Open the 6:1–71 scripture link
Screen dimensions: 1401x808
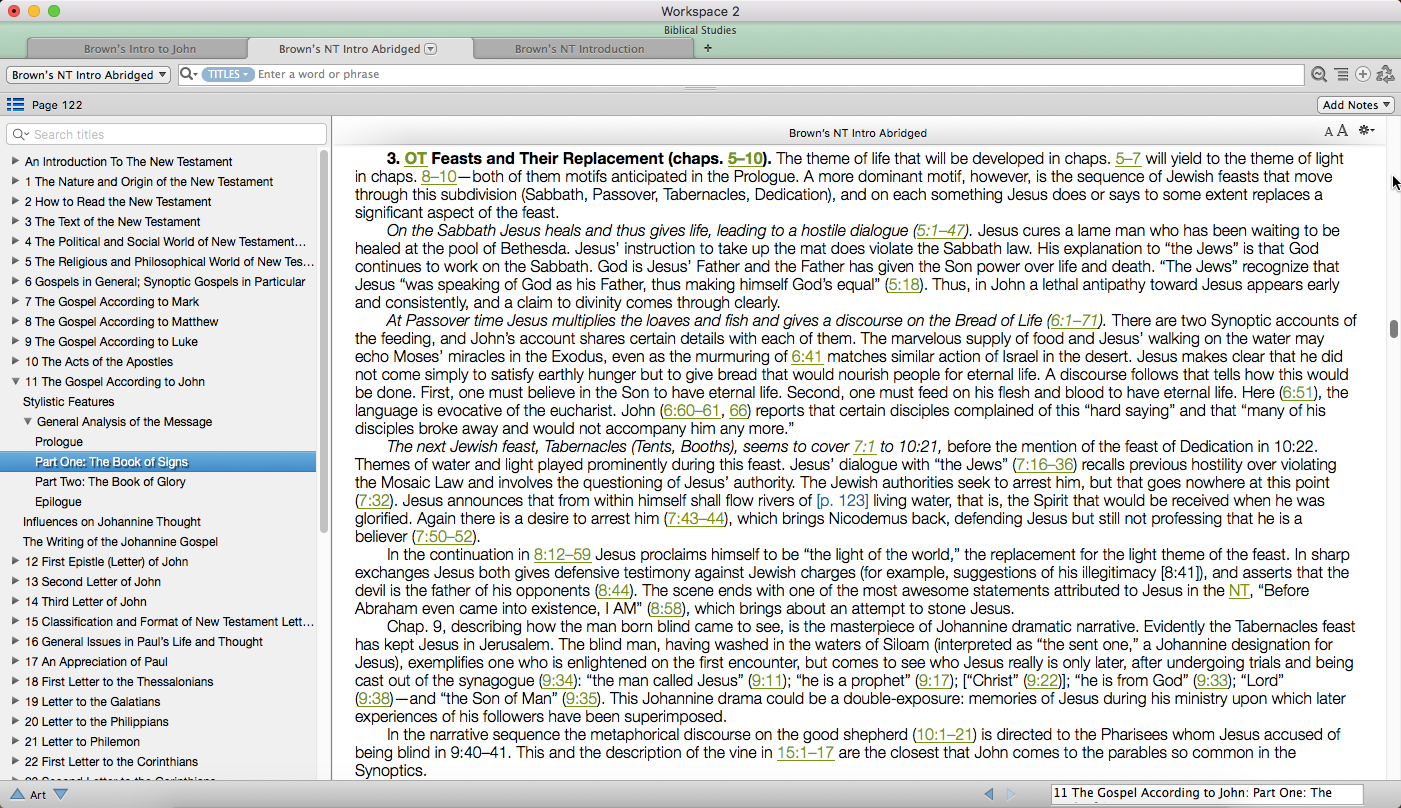pyautogui.click(x=1075, y=321)
